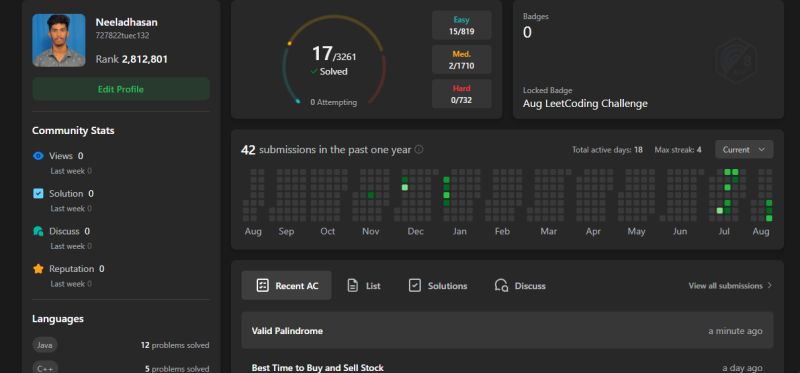
Task: Click the solved progress ring 17/3261
Action: [334, 60]
